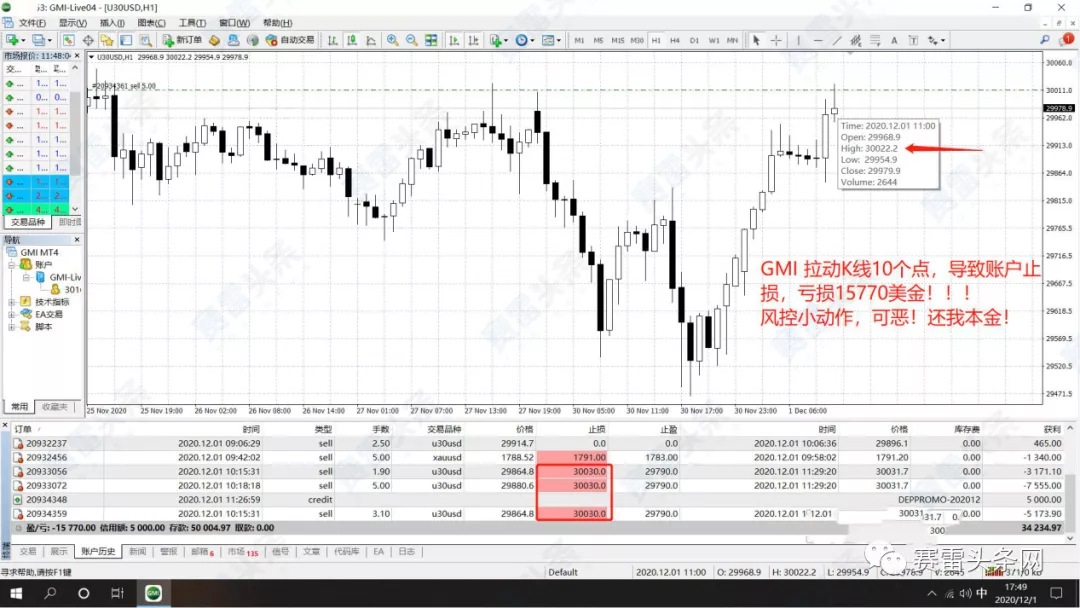Screen dimensions: 1080x608
Task: Toggle the Market Watch window icon
Action: [x=68, y=41]
